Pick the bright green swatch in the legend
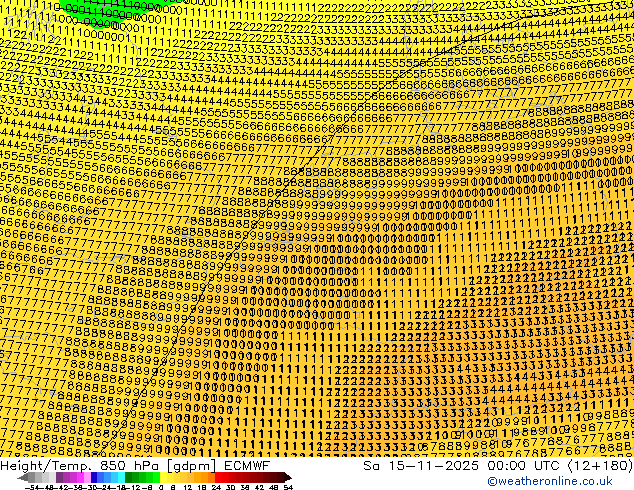Image resolution: width=634 pixels, height=490 pixels. tap(156, 478)
